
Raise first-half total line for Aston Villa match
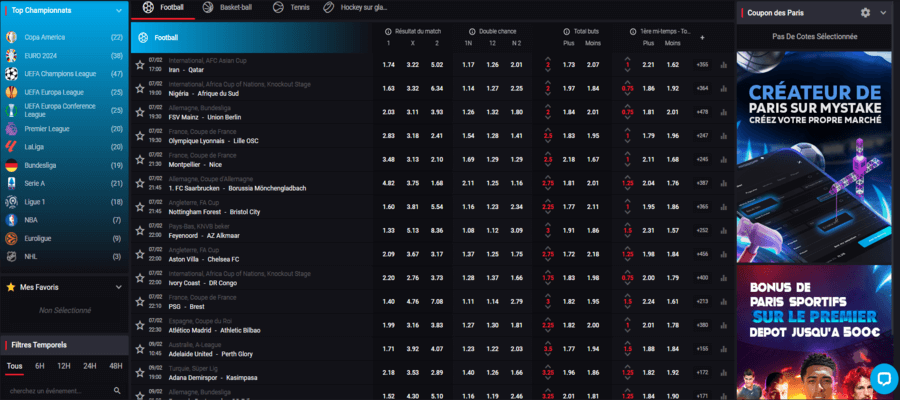pyautogui.click(x=627, y=248)
